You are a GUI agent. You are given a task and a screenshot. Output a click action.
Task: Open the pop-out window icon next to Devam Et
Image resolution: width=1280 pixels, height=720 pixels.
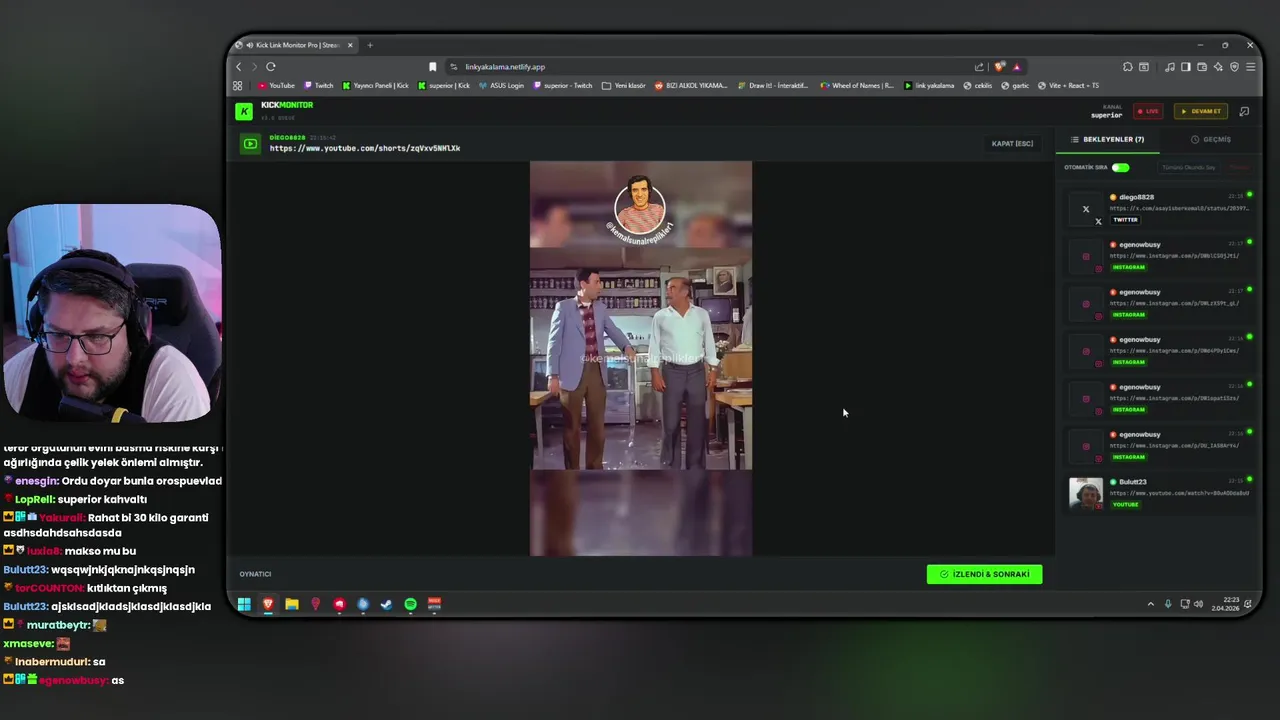(1244, 111)
